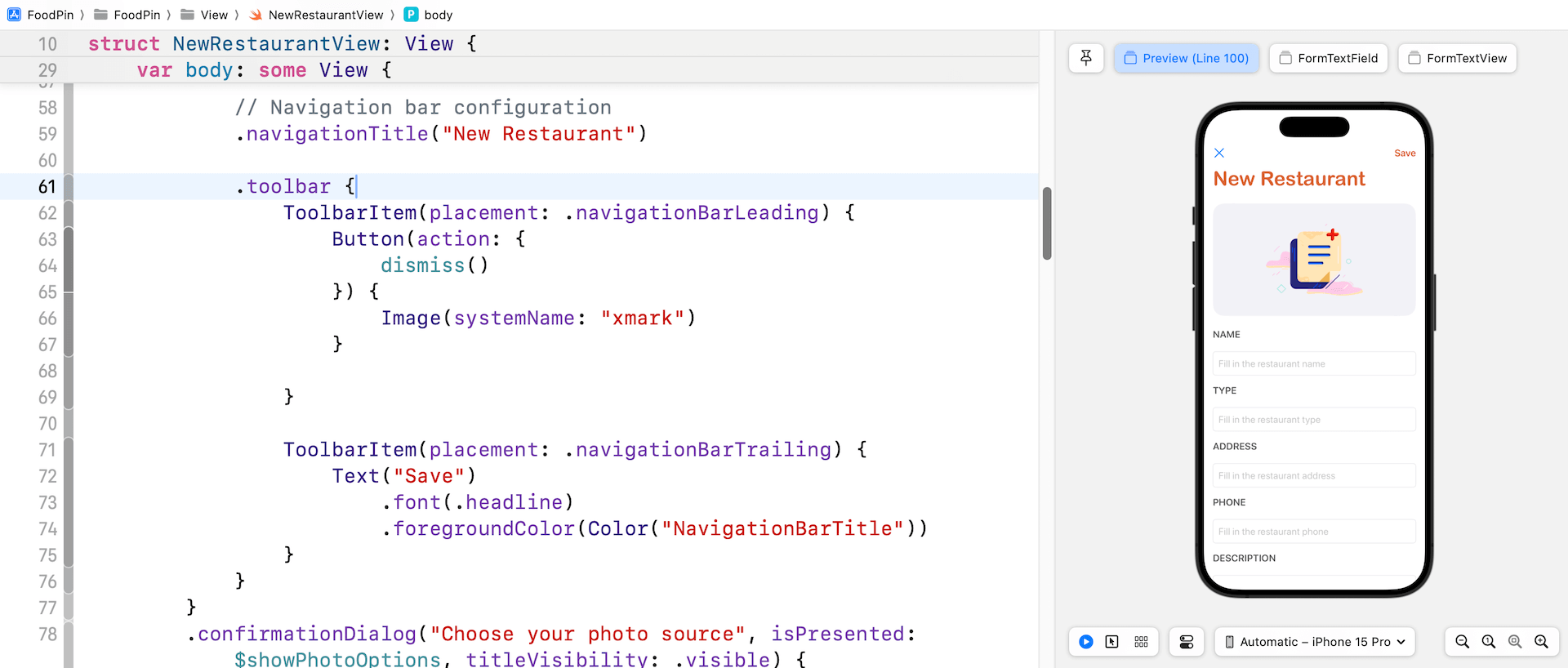Tap Save in the phone preview
1568x668 pixels.
pos(1405,154)
